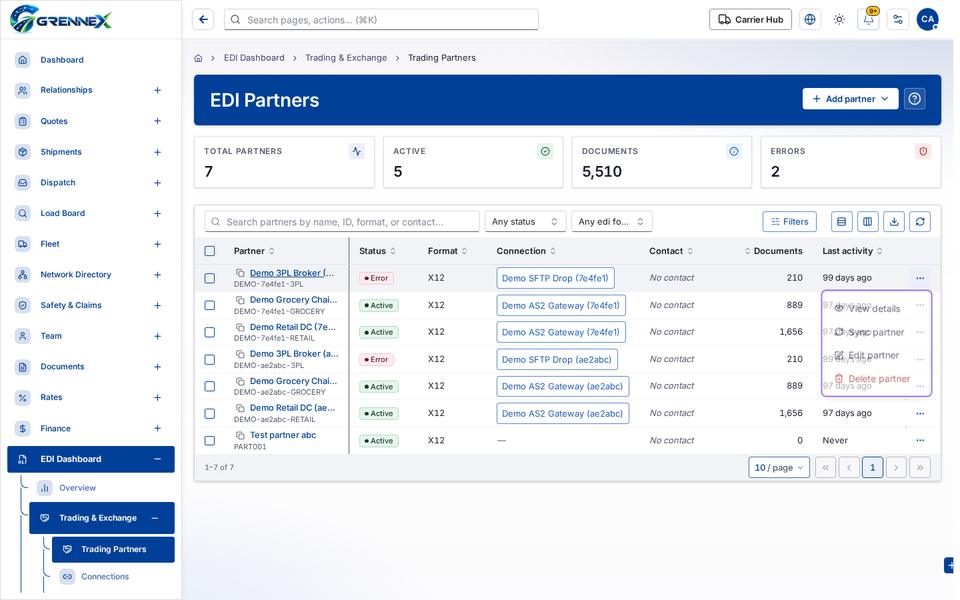Choose Sync partner in context menu
This screenshot has width=960, height=600.
click(x=876, y=332)
